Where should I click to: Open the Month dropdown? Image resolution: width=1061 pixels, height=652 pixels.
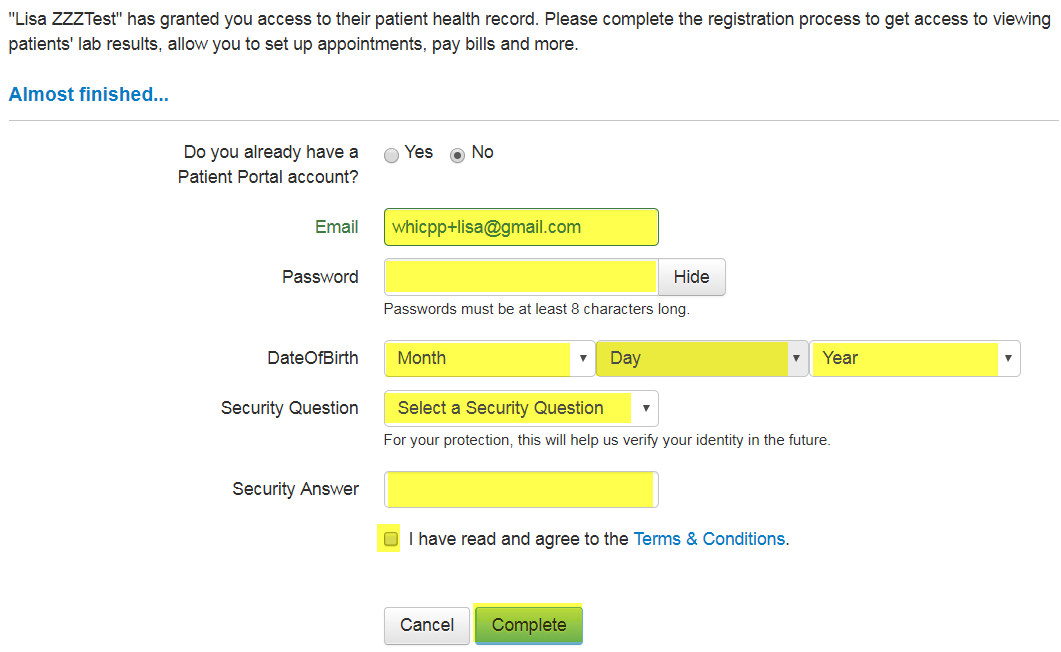point(480,358)
